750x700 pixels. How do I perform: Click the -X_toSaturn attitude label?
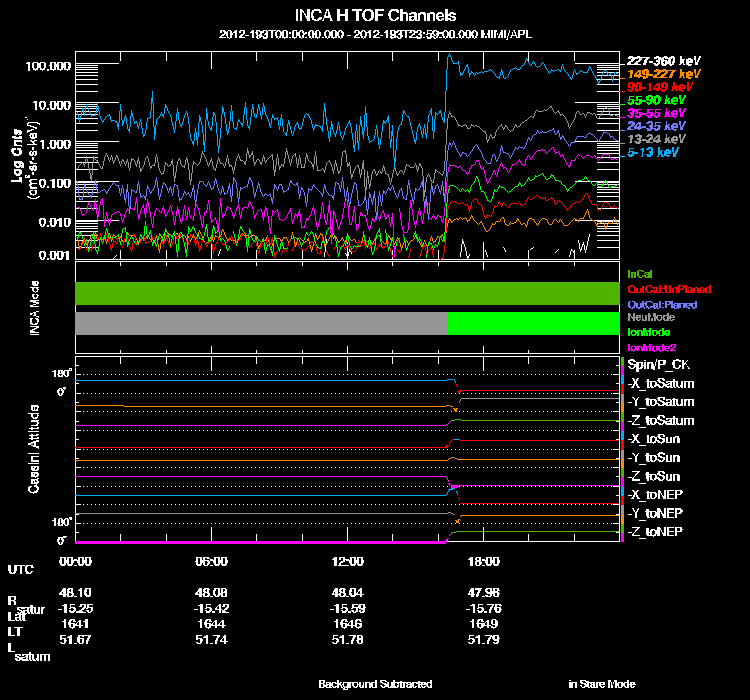[x=661, y=384]
